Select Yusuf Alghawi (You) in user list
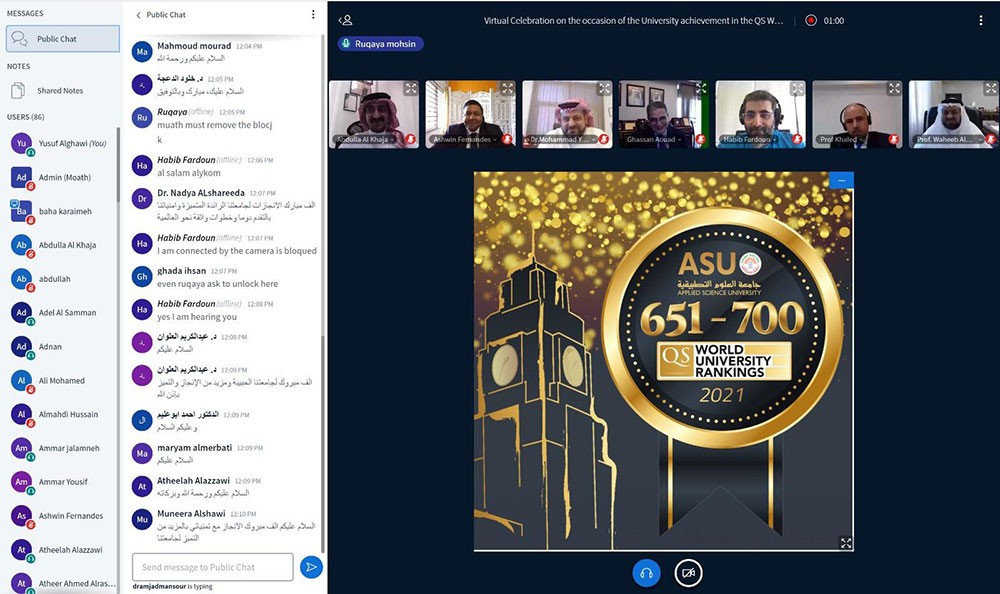Image resolution: width=1000 pixels, height=594 pixels. coord(61,144)
